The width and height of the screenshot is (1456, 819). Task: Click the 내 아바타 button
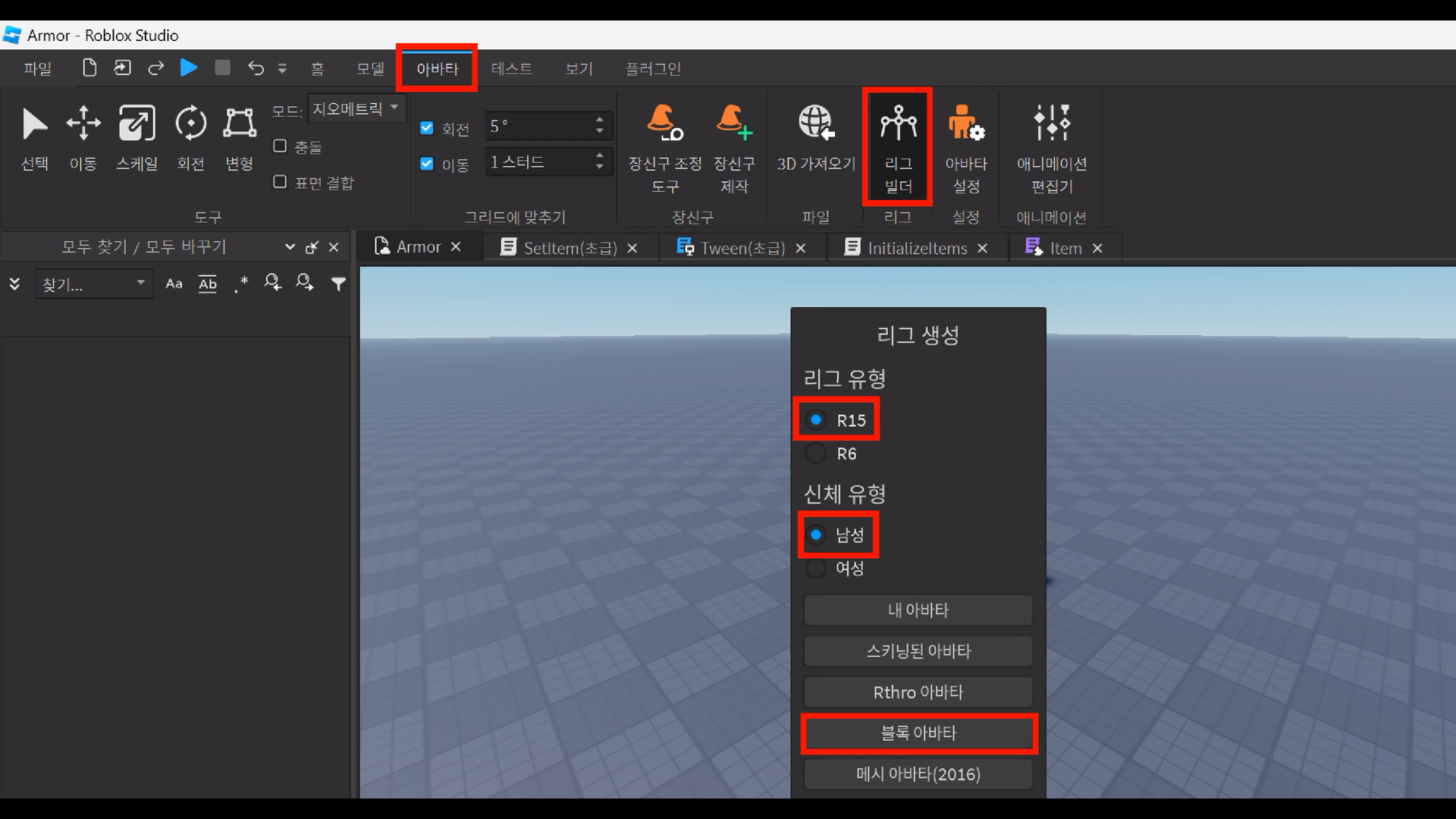tap(918, 610)
